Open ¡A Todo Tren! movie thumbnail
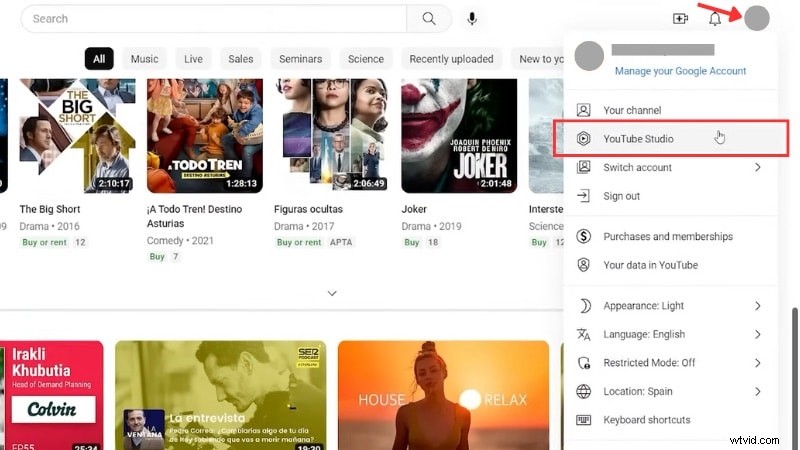Screen dimensions: 800x450 coord(205,136)
